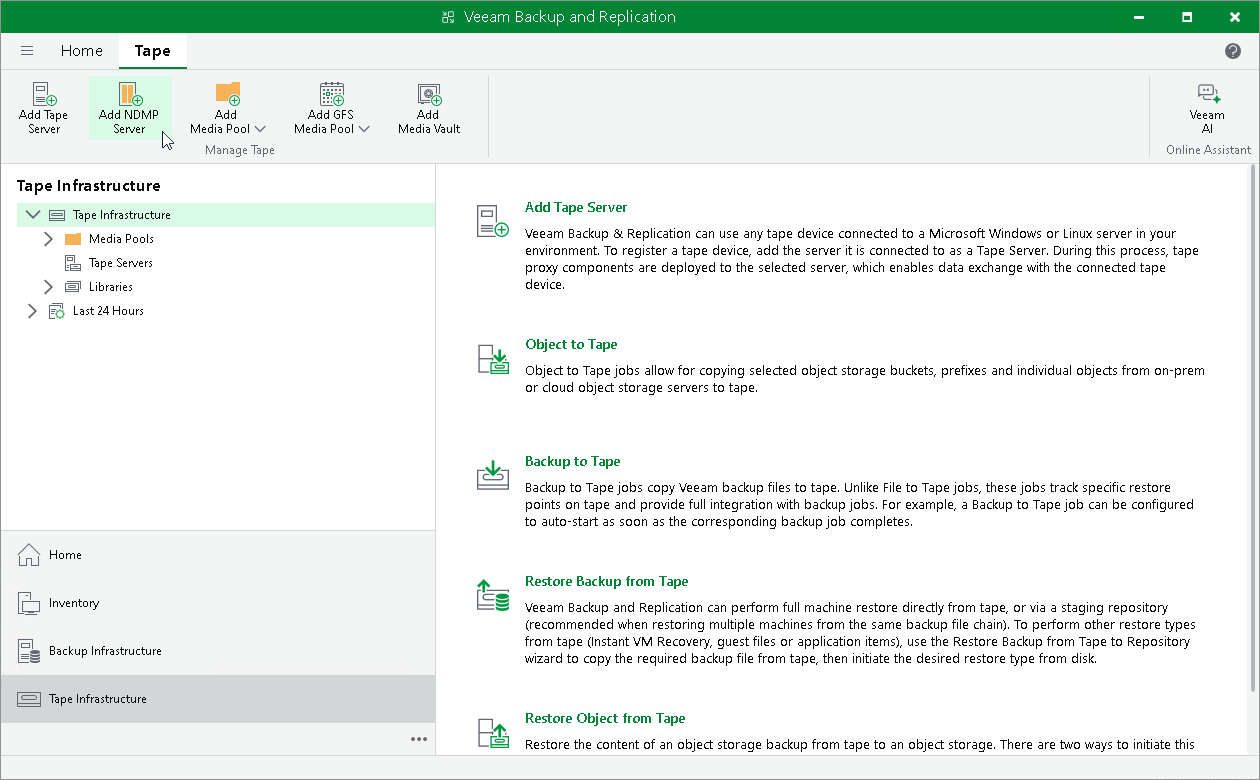Click the Tape Infrastructure root node icon

tap(57, 215)
